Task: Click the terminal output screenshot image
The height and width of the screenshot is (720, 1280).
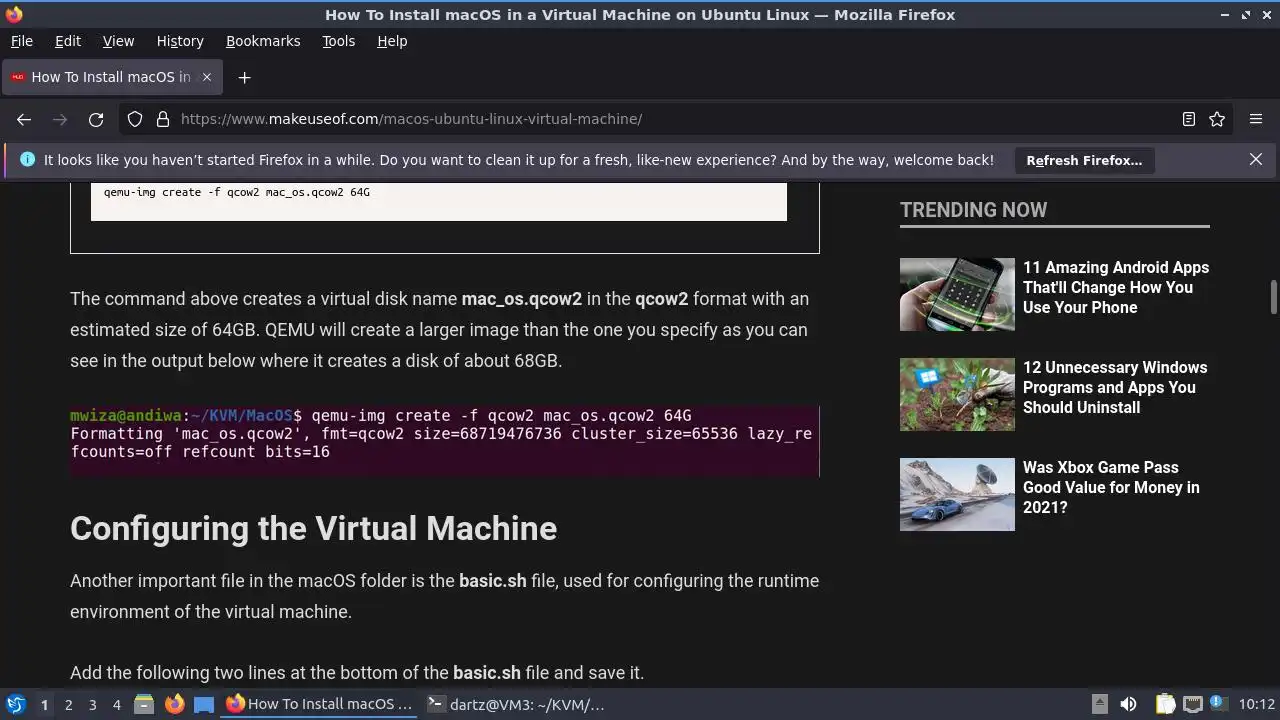Action: 445,440
